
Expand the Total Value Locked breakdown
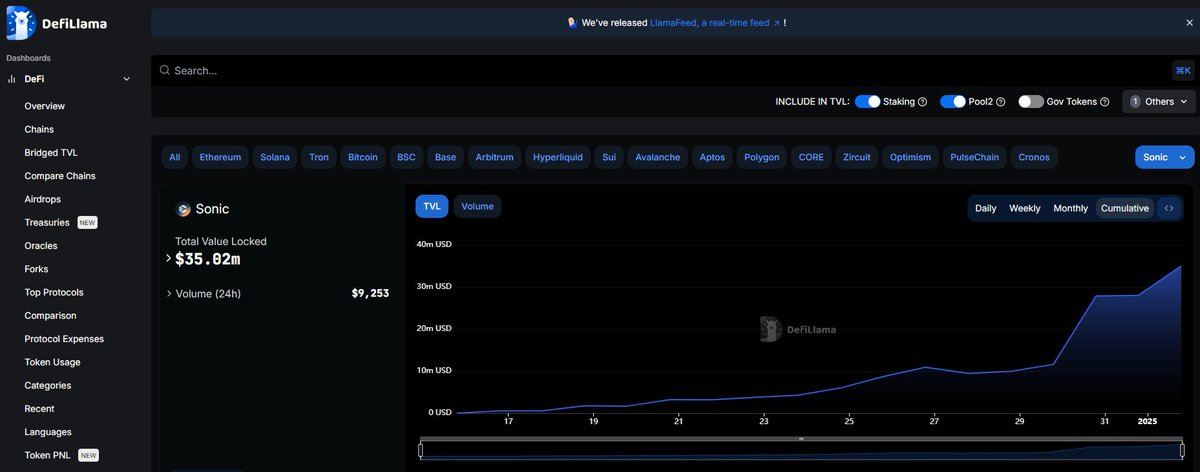(169, 259)
